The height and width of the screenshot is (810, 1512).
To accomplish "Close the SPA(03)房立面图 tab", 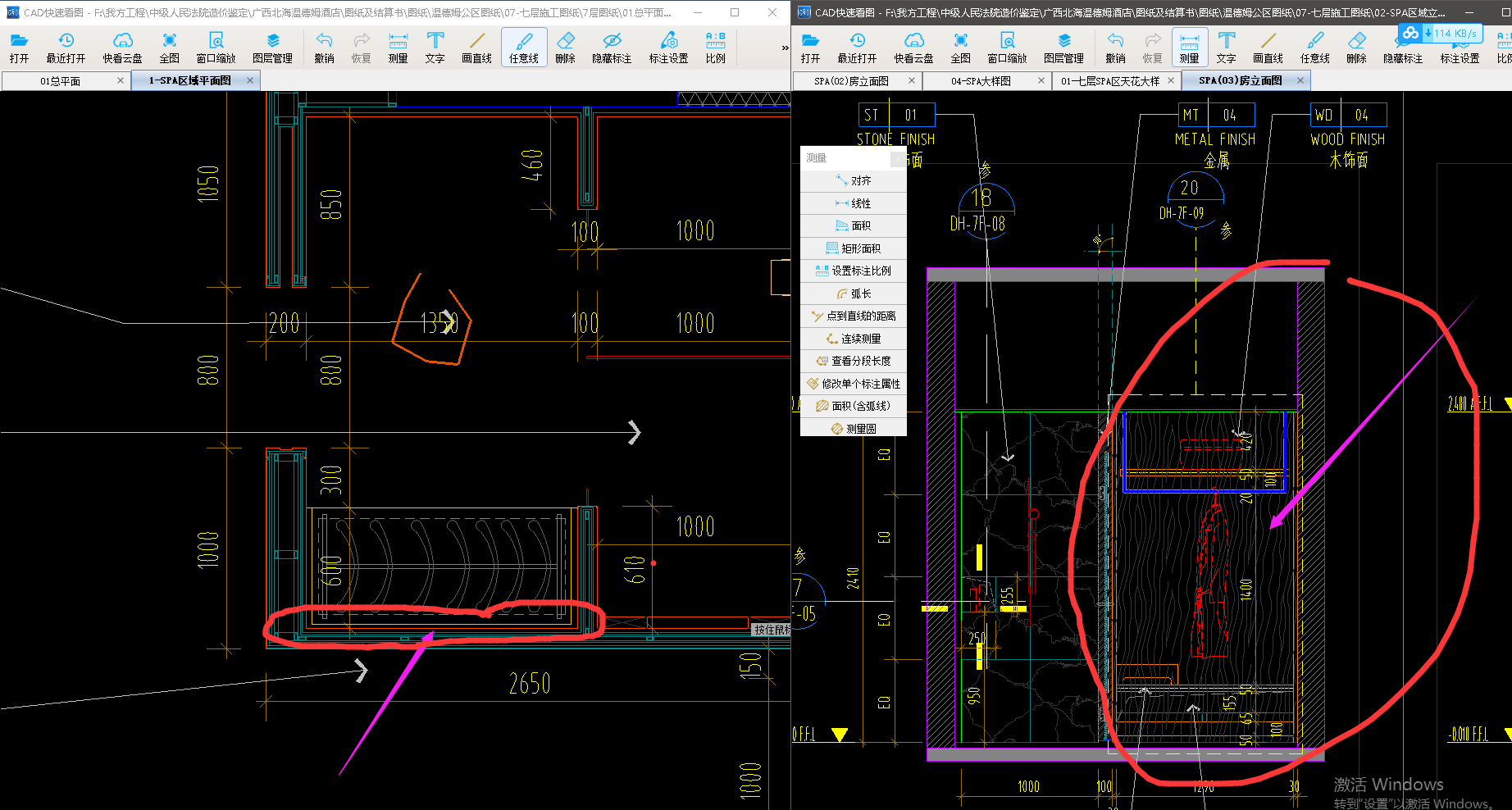I will tap(1300, 80).
